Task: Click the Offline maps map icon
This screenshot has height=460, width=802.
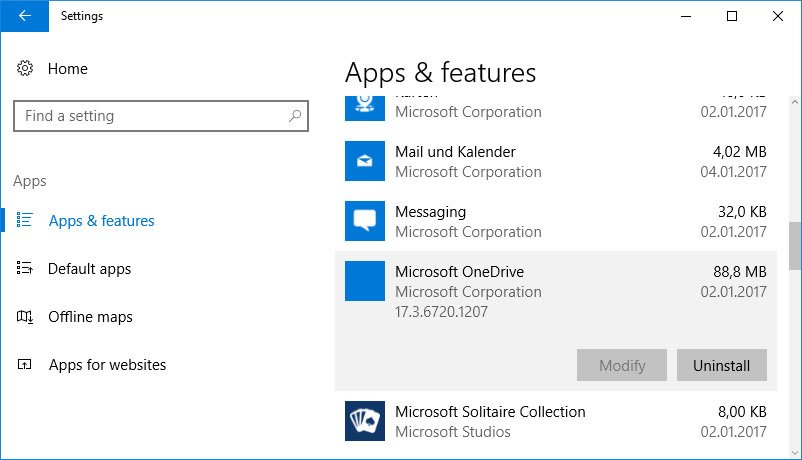Action: [25, 317]
